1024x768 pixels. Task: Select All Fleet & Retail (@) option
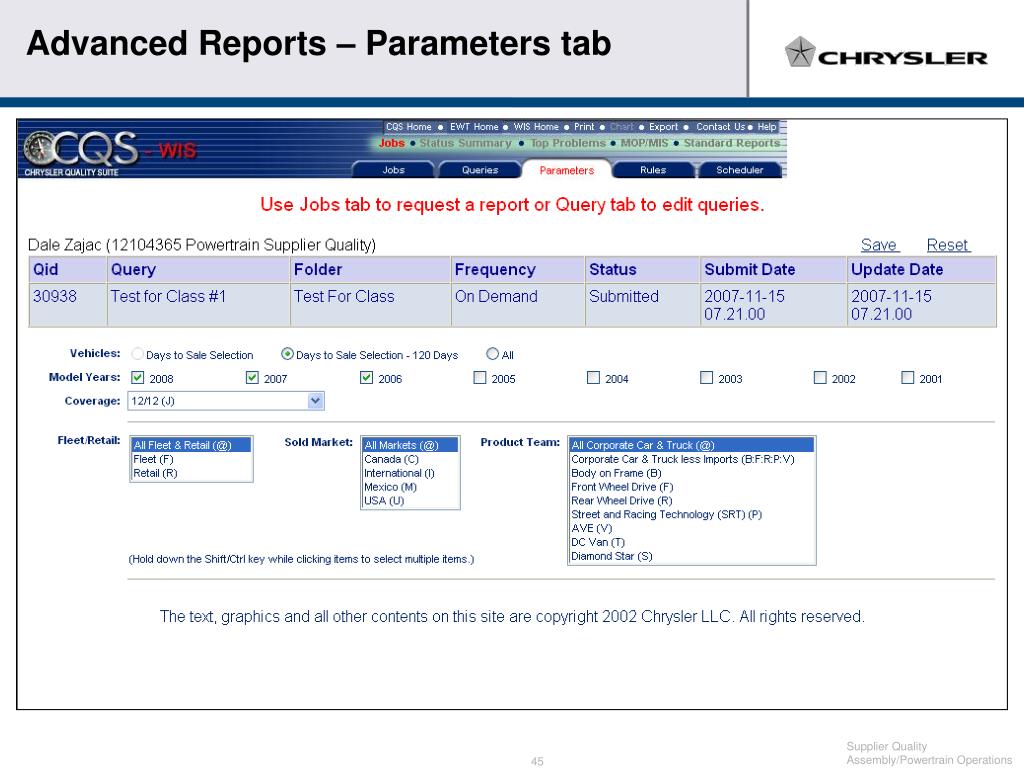191,445
